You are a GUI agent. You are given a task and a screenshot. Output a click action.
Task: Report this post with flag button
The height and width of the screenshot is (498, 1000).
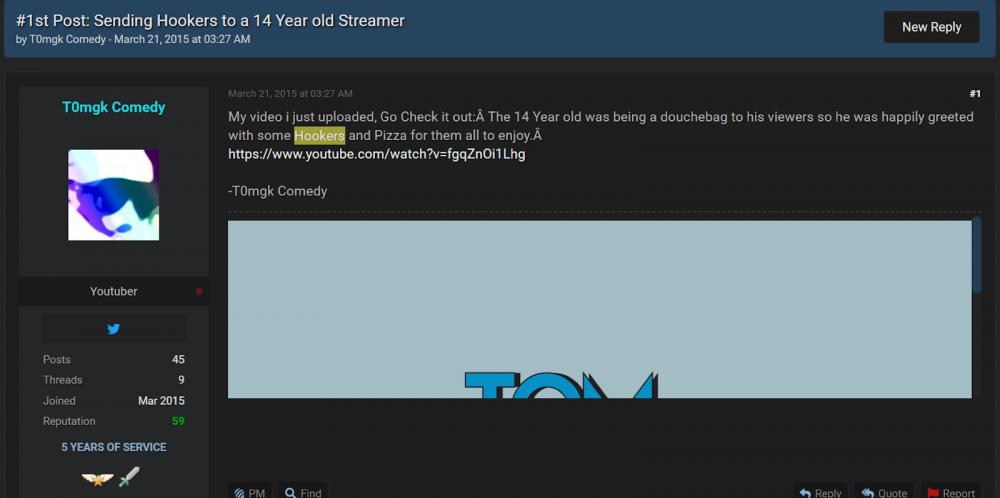(951, 492)
